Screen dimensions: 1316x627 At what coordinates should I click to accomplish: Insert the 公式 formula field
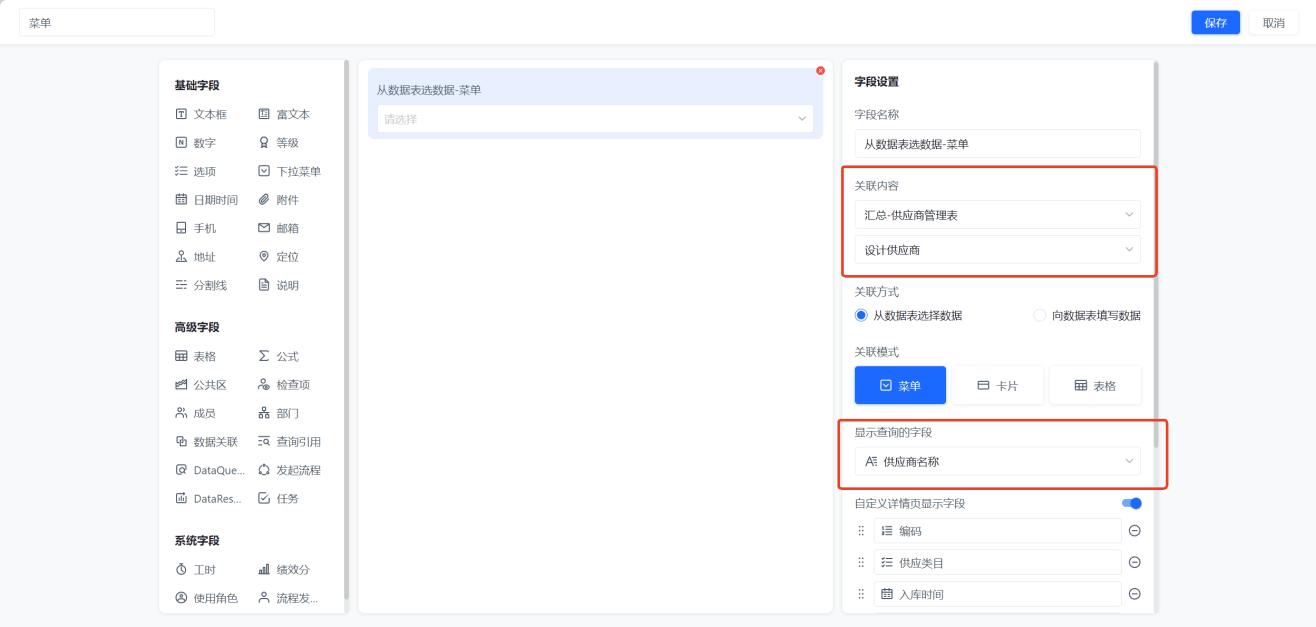pyautogui.click(x=278, y=356)
